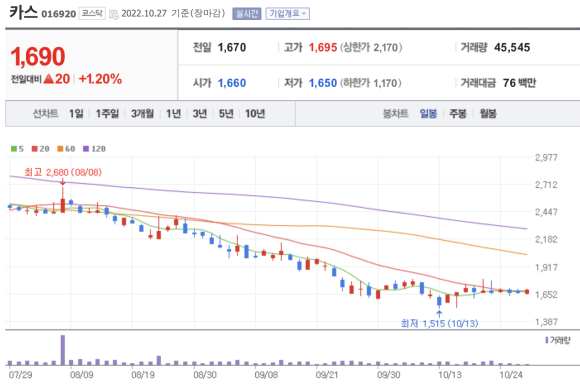
Task: Click the tallest volume bar near 08/08
Action: click(x=63, y=350)
